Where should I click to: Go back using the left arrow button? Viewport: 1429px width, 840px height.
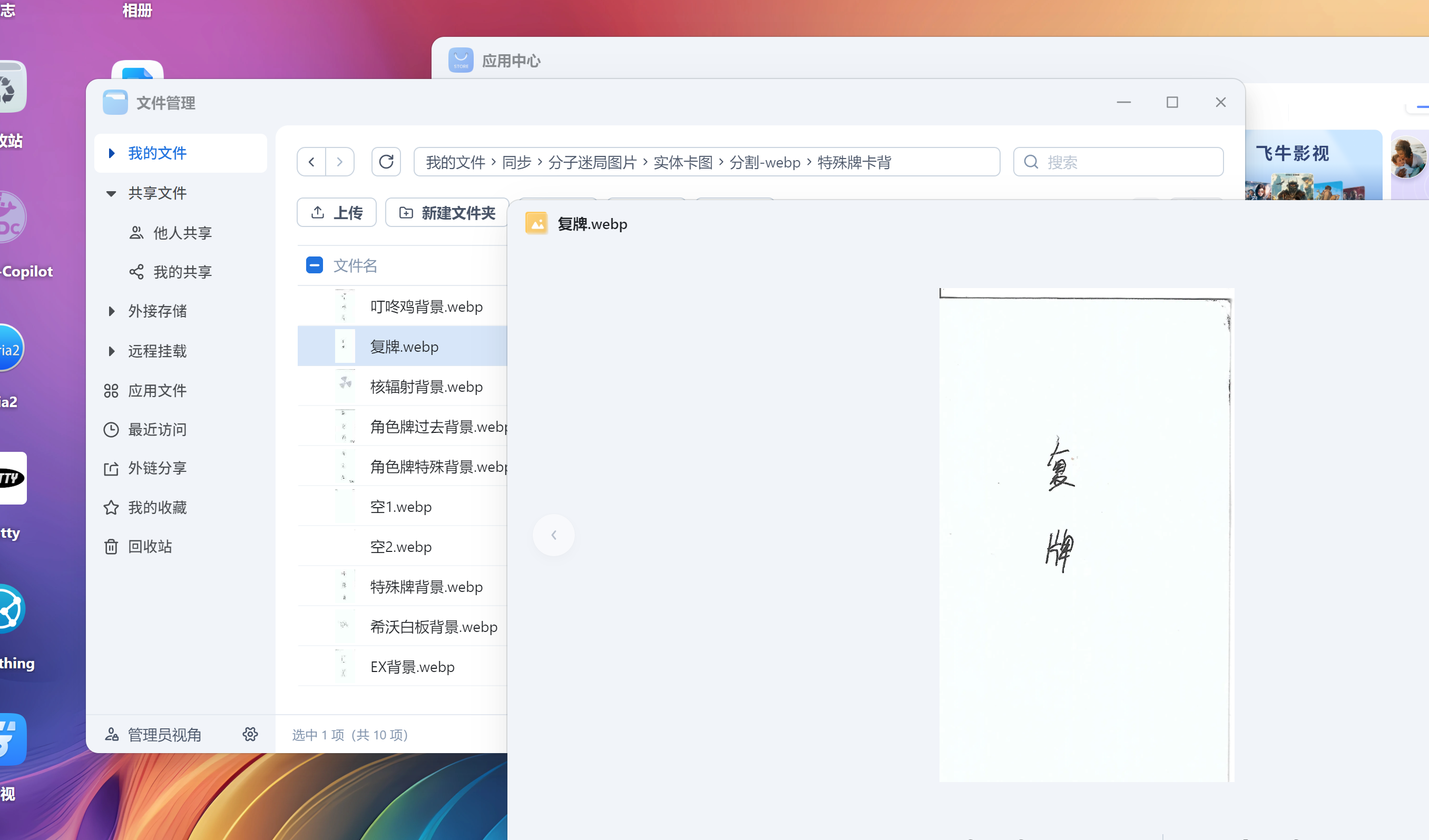pos(311,162)
